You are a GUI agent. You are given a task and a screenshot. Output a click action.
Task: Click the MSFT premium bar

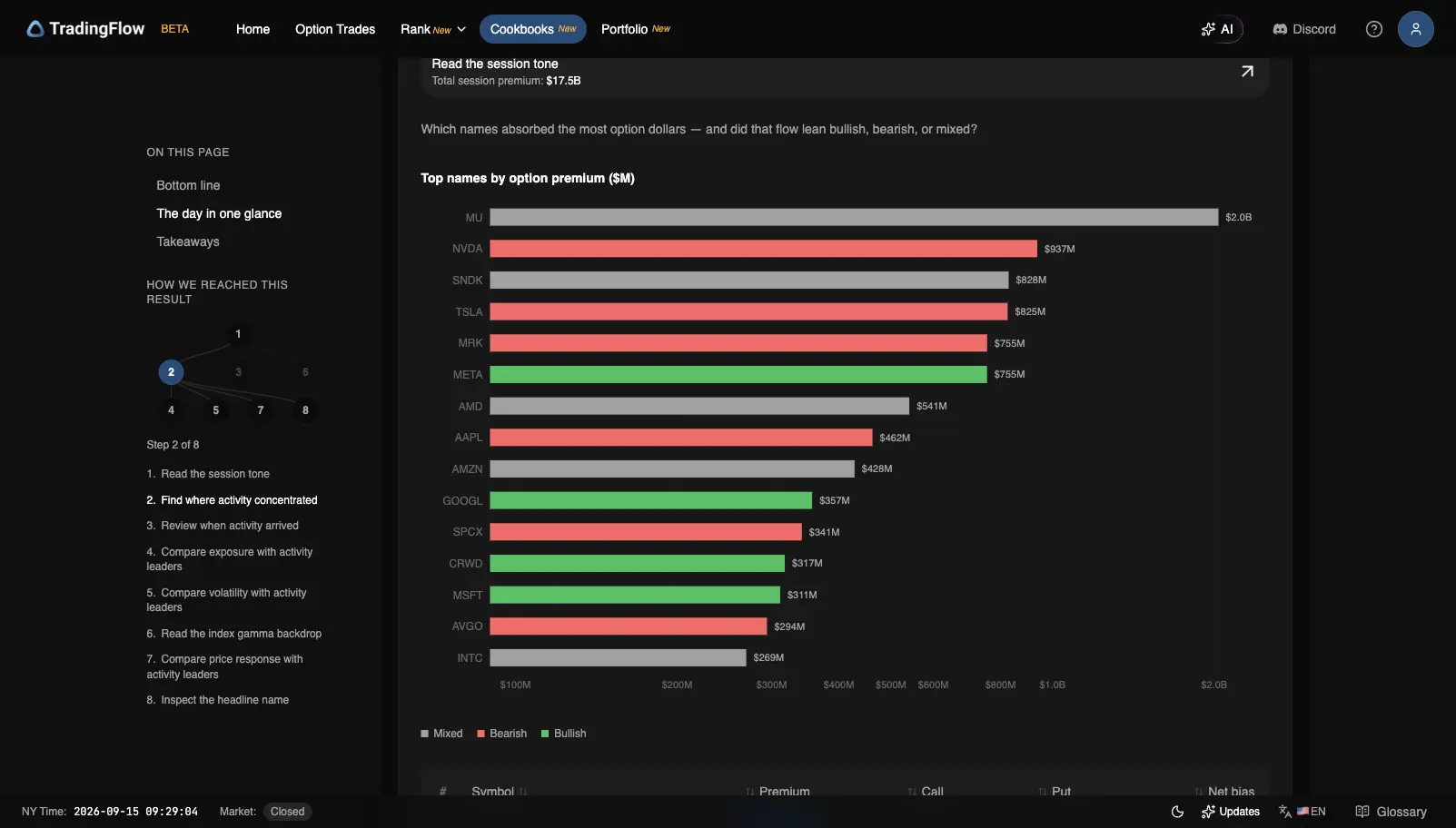pos(635,595)
